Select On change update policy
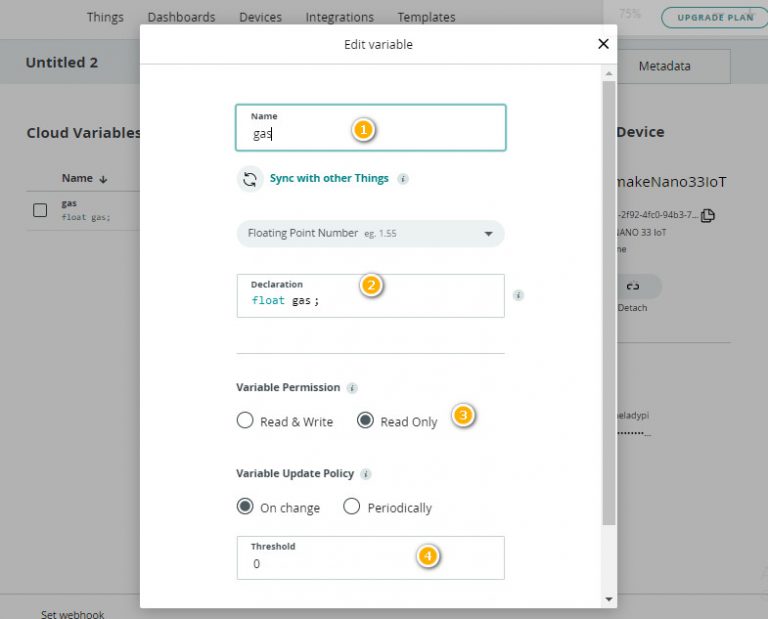 (245, 506)
